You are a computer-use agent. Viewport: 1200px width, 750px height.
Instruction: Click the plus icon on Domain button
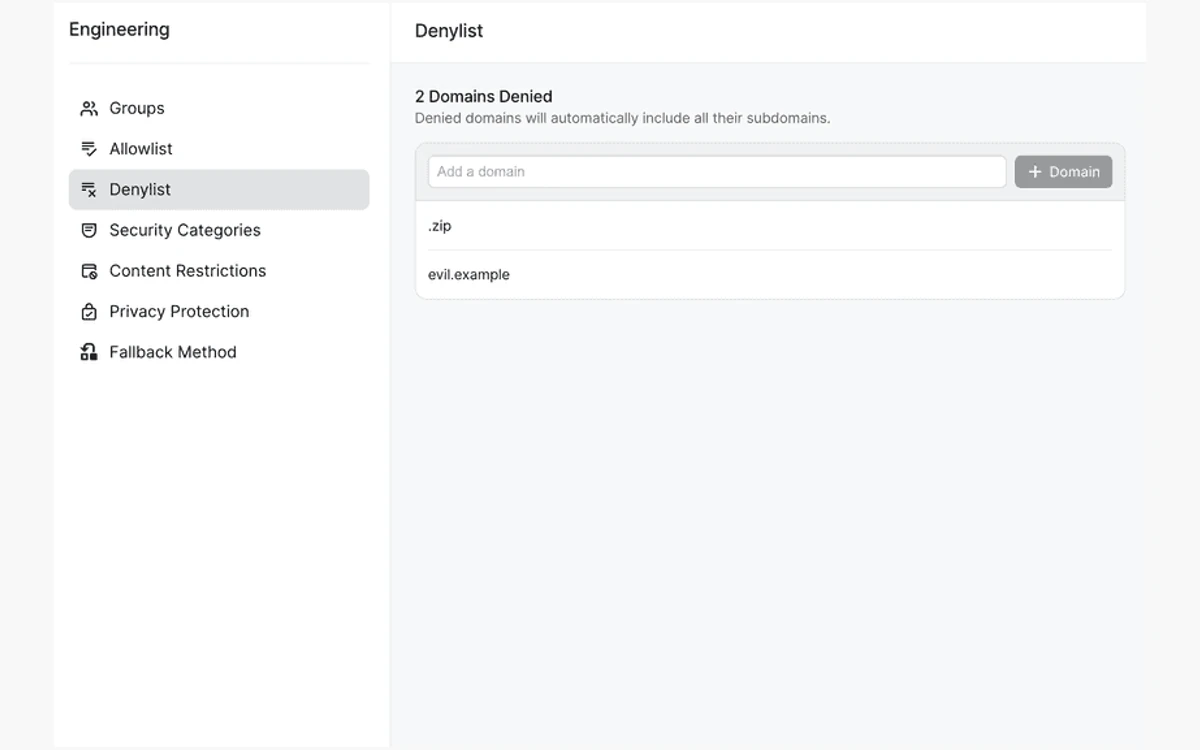coord(1035,172)
